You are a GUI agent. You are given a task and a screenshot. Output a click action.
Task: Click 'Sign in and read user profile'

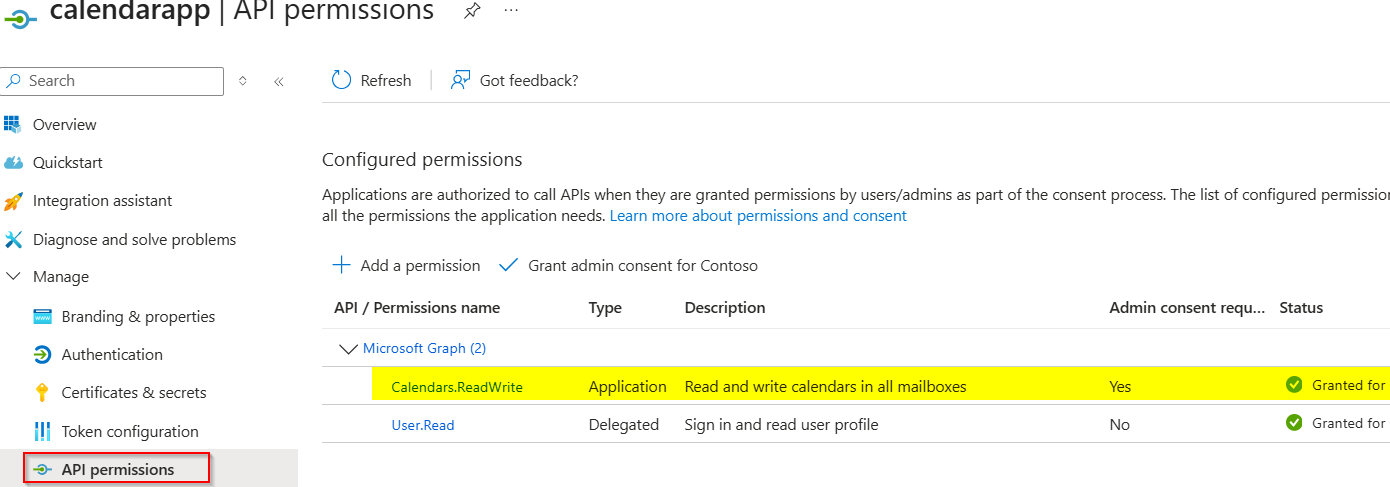[782, 425]
